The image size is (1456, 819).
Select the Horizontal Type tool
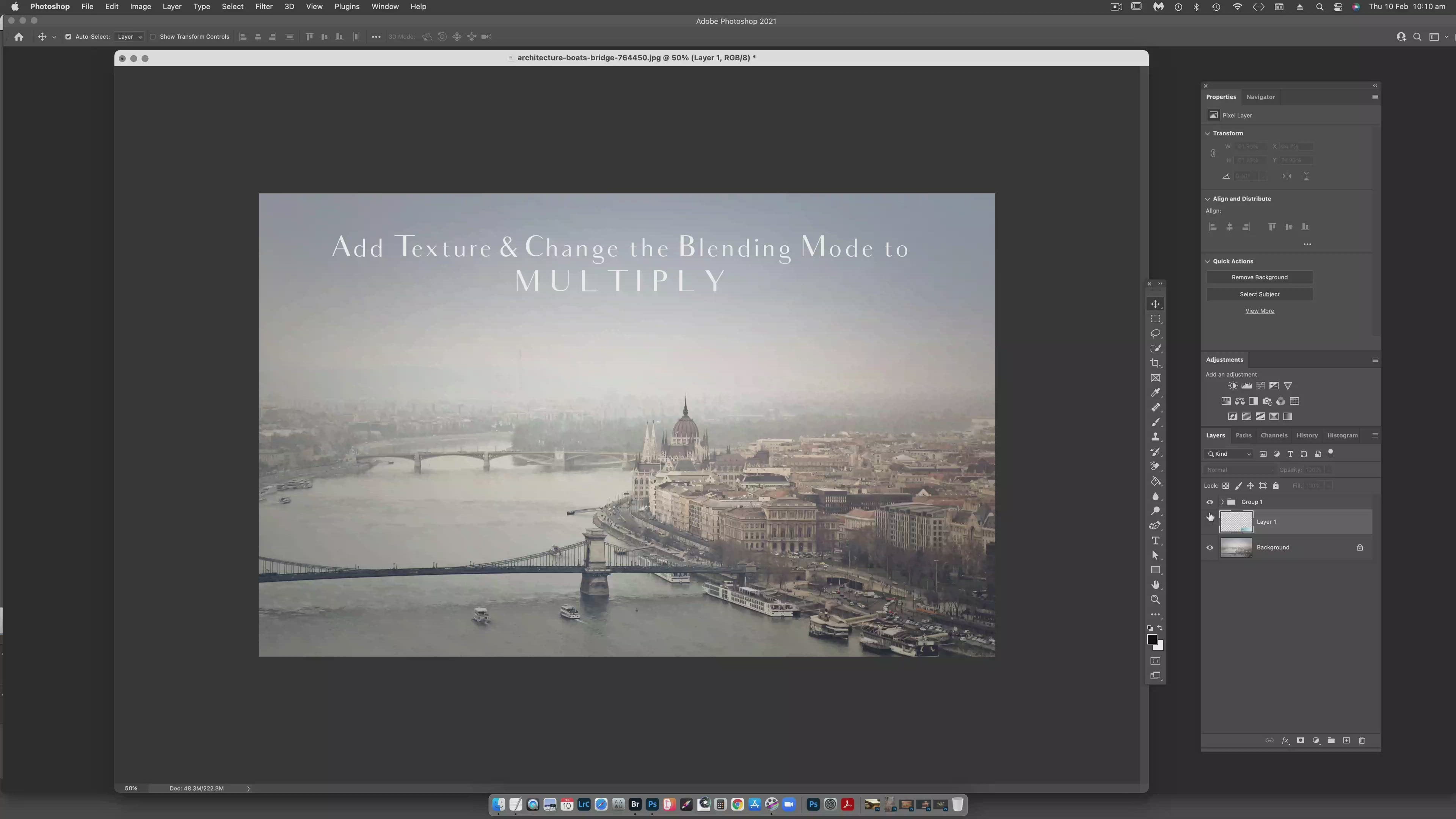(1155, 540)
